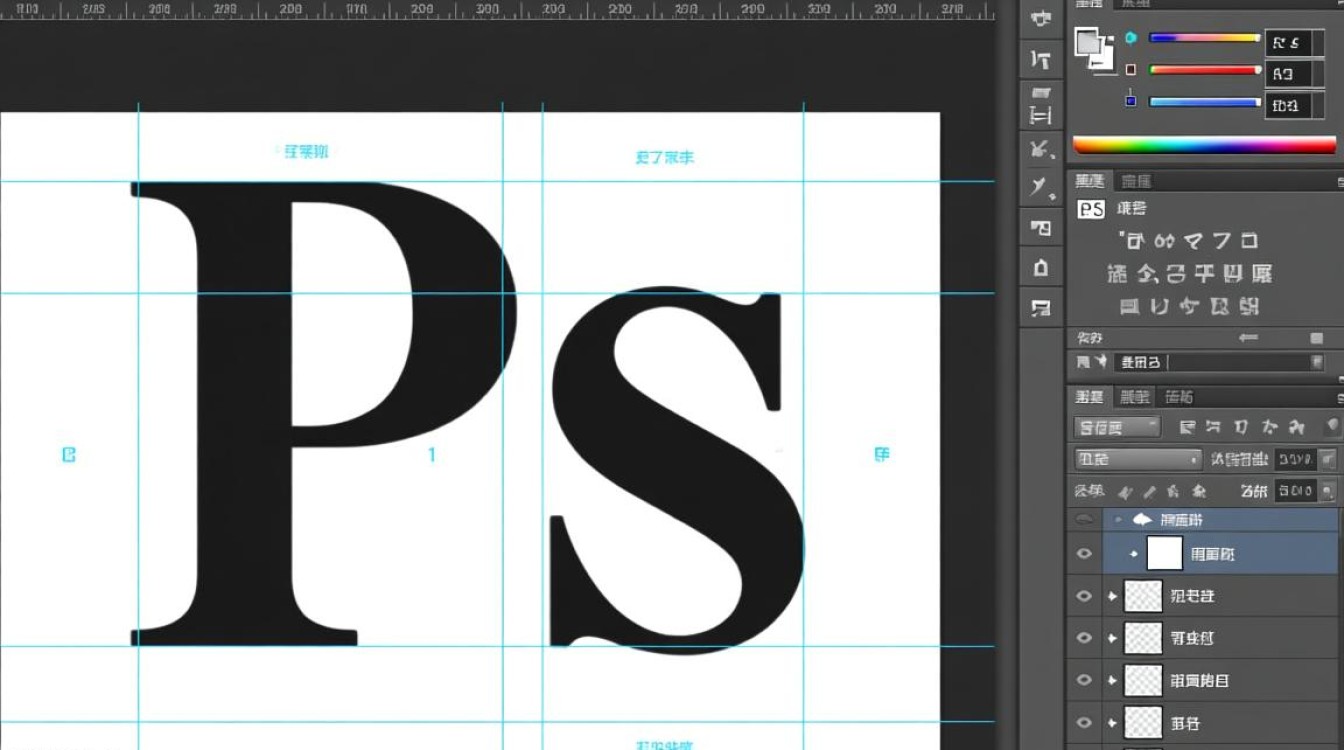This screenshot has width=1344, height=750.
Task: Click the layer fill value field
Action: [1297, 491]
